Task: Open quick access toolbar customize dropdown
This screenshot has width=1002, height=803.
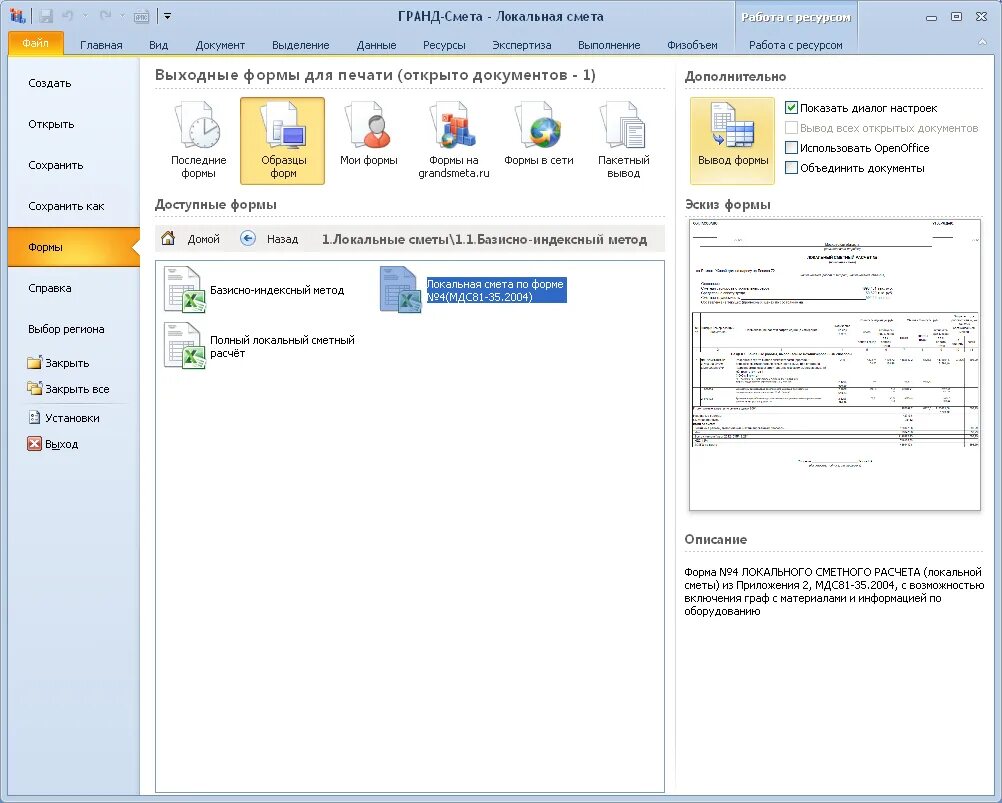Action: 167,16
